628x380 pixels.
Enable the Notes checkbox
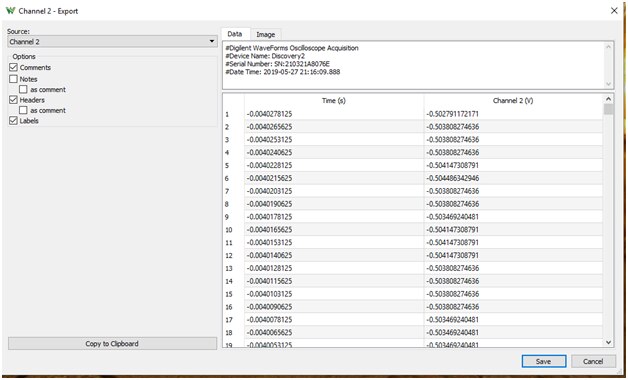(13, 79)
